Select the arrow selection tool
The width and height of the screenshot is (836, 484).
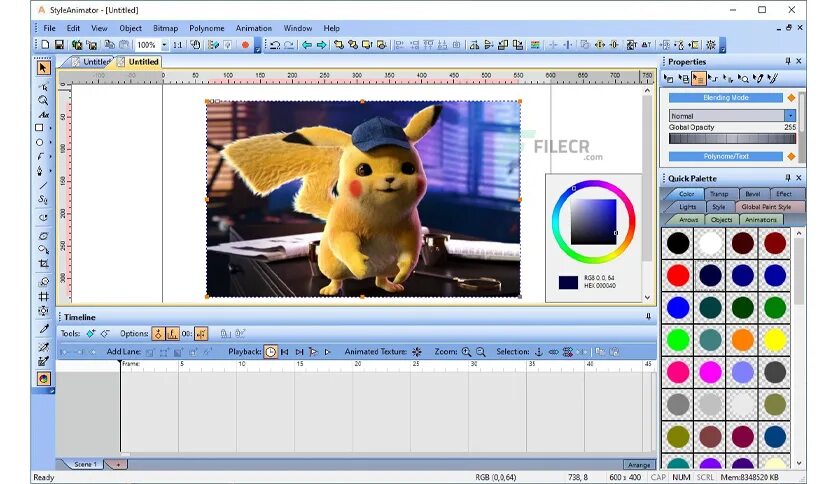(x=43, y=68)
